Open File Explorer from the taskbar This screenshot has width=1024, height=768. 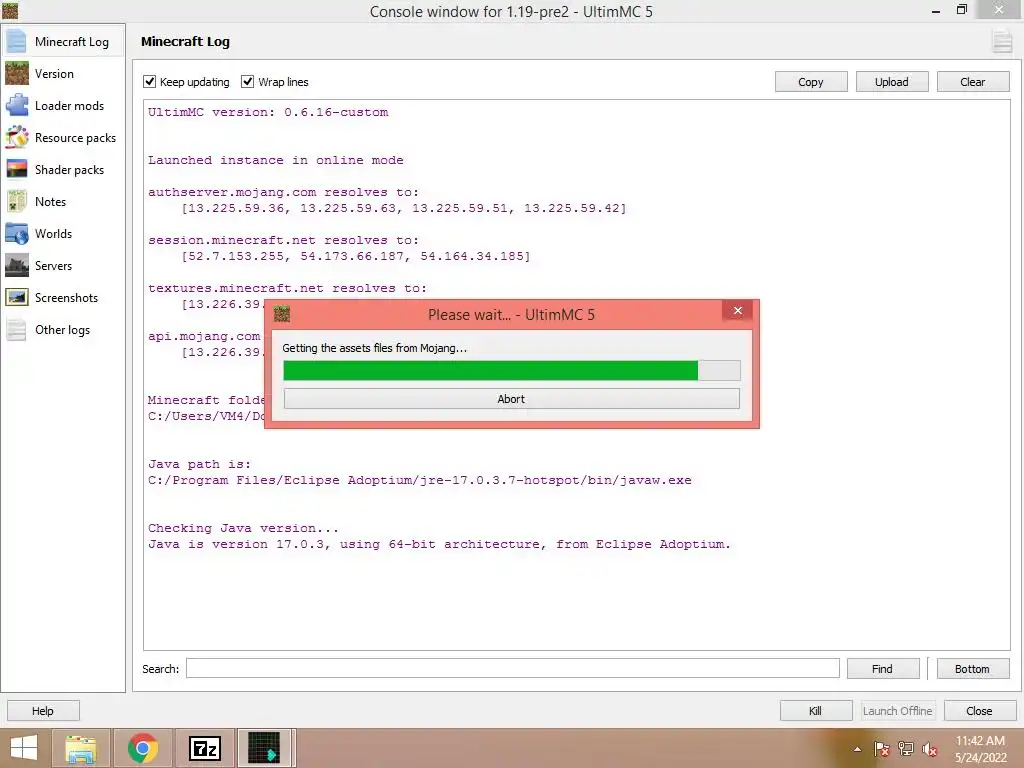81,748
